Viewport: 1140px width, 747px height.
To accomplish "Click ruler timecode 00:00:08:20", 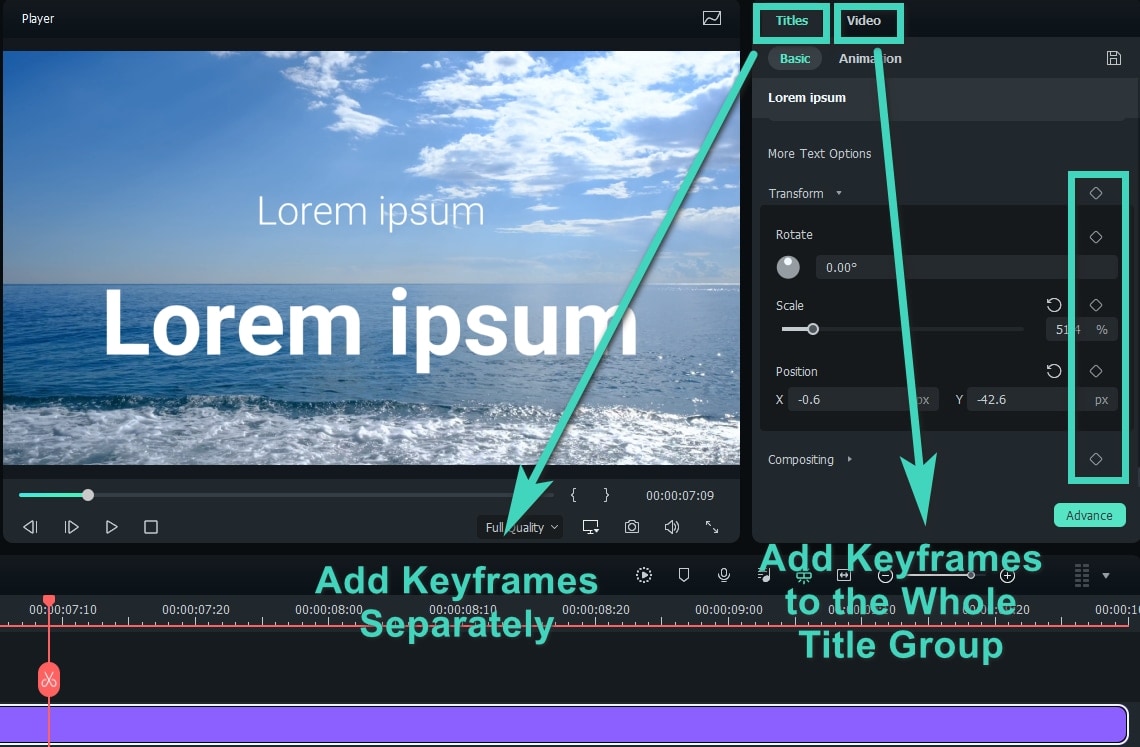I will [595, 610].
